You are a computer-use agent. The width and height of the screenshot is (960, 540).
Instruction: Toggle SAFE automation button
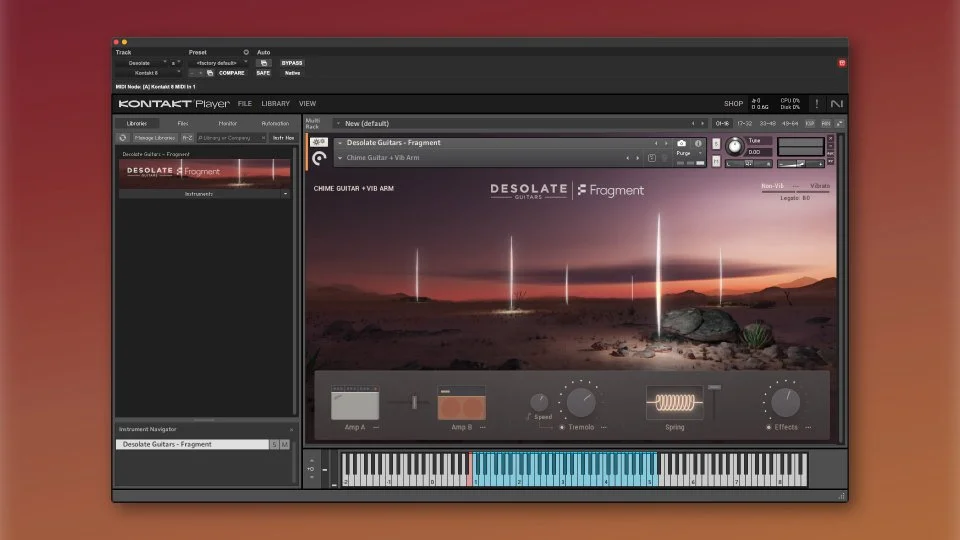(263, 73)
